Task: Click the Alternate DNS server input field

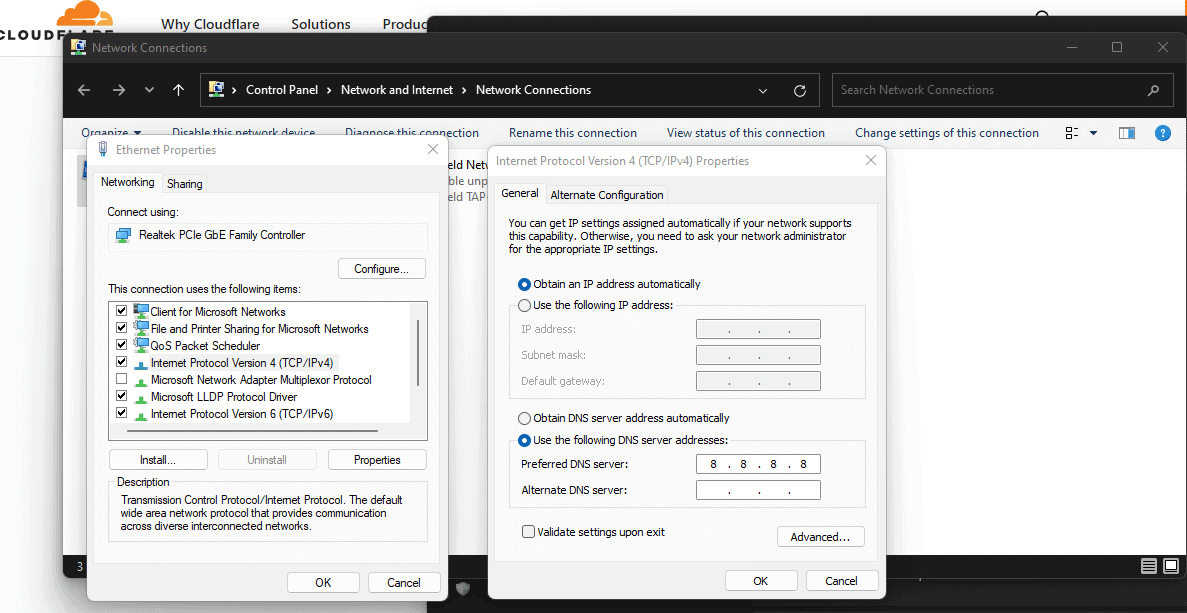Action: tap(757, 489)
